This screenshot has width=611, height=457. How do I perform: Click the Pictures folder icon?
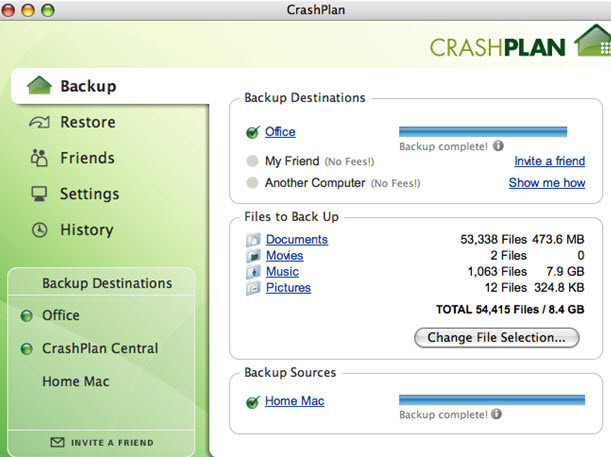[253, 288]
